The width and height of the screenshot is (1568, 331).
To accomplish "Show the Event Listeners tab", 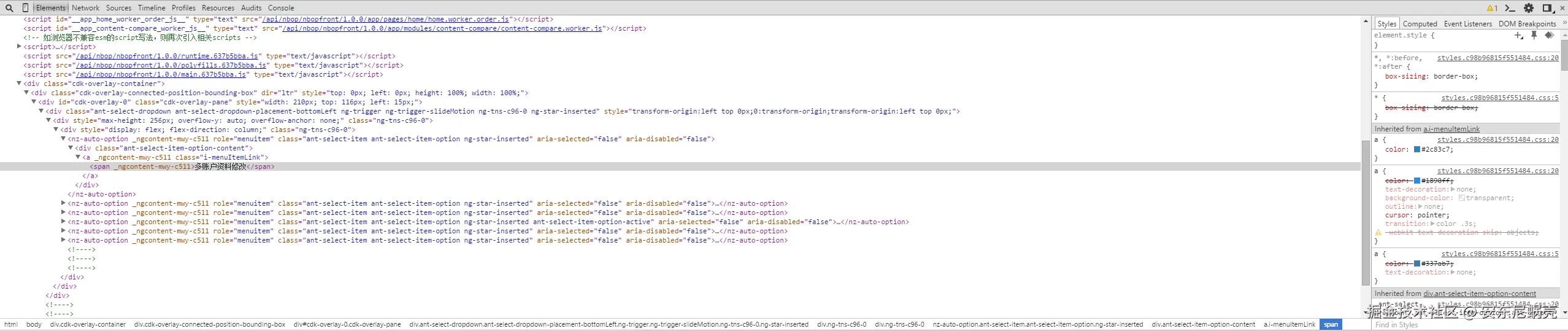I will 1467,23.
